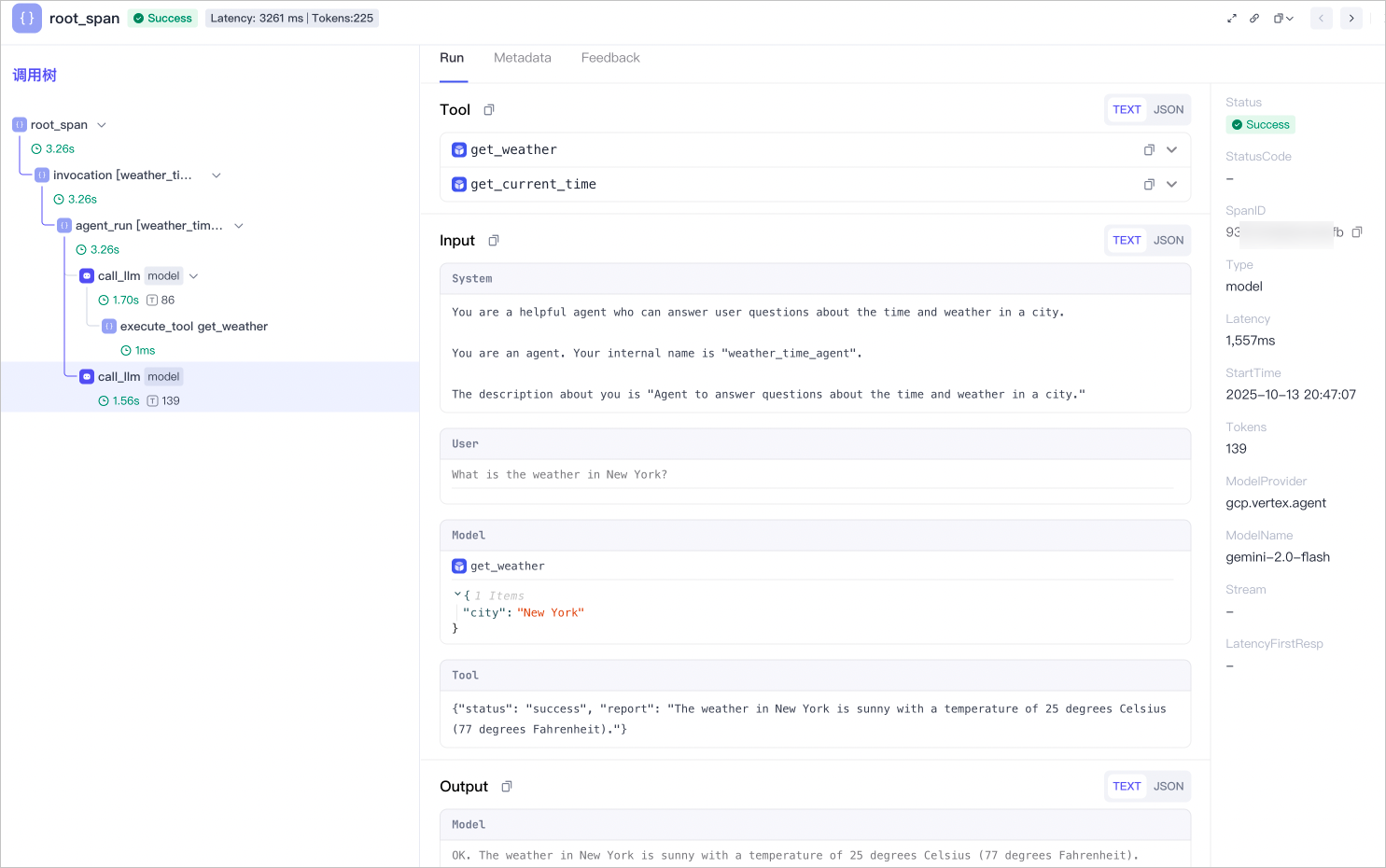Viewport: 1386px width, 868px height.
Task: Click the Latency 3261 ms Tokens 225 badge
Action: pyautogui.click(x=292, y=18)
